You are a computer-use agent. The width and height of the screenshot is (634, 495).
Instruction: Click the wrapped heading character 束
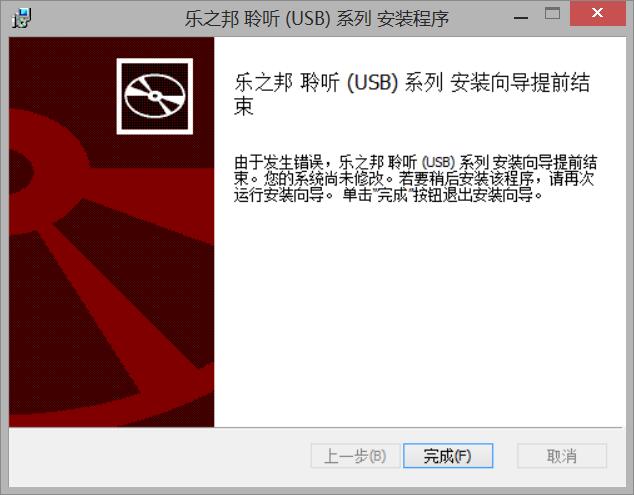point(244,106)
